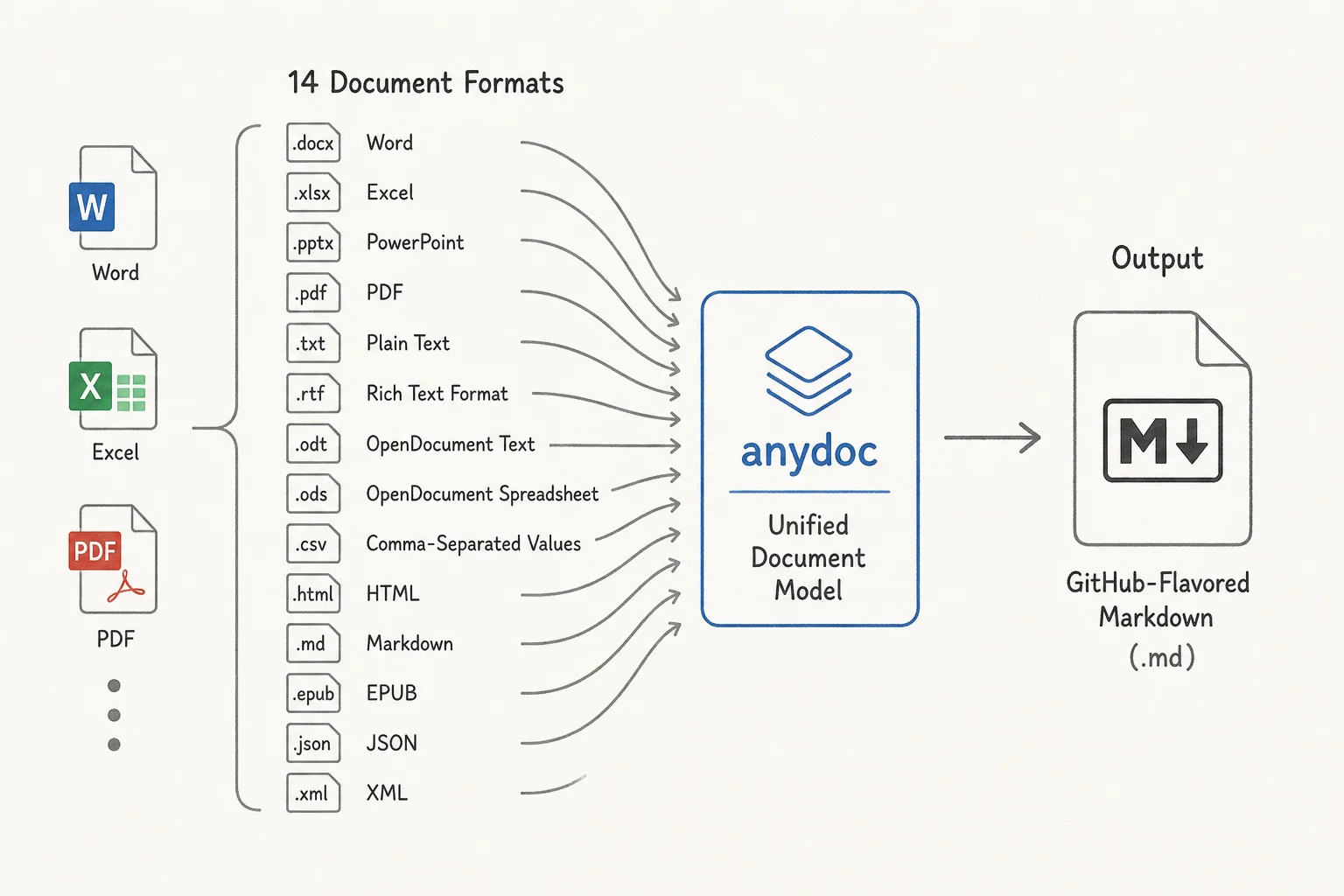Select the .html file badge
Screen dimensions: 1344x896
pos(313,593)
